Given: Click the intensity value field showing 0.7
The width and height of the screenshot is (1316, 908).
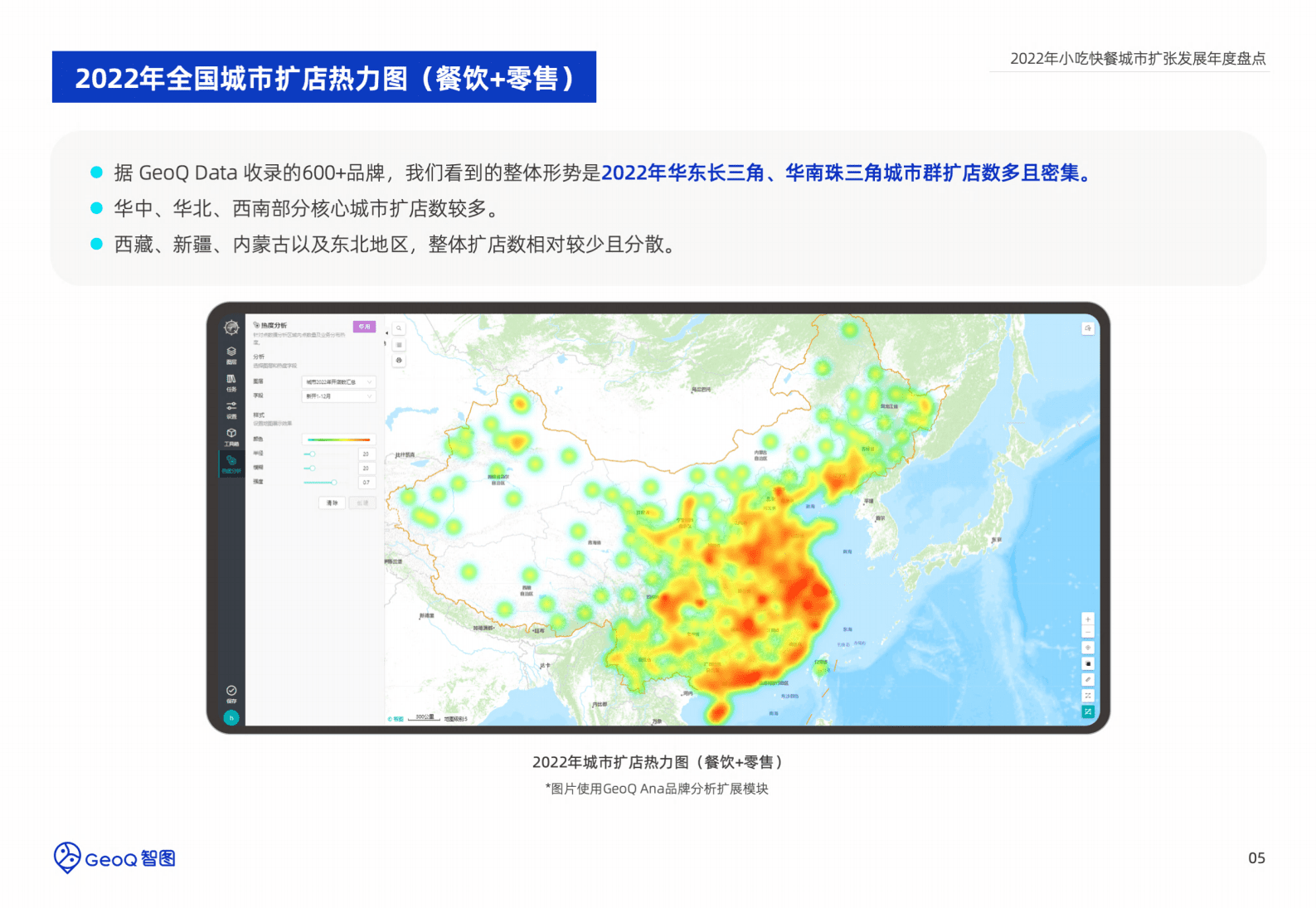Looking at the screenshot, I should pyautogui.click(x=367, y=483).
